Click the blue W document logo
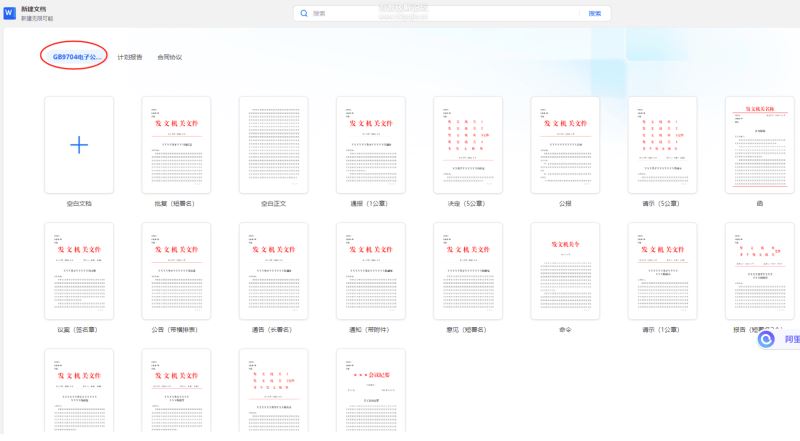The width and height of the screenshot is (800, 441). pyautogui.click(x=9, y=13)
